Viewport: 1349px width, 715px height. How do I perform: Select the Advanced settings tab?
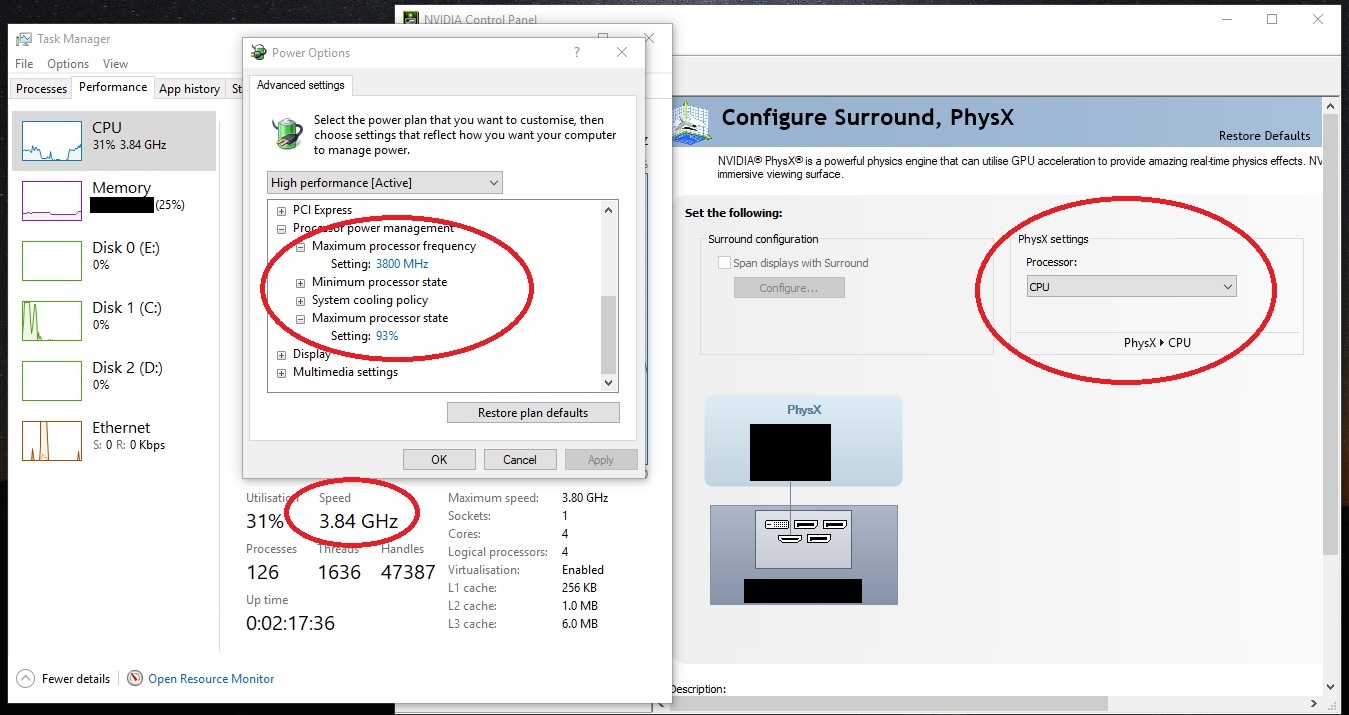(x=300, y=85)
